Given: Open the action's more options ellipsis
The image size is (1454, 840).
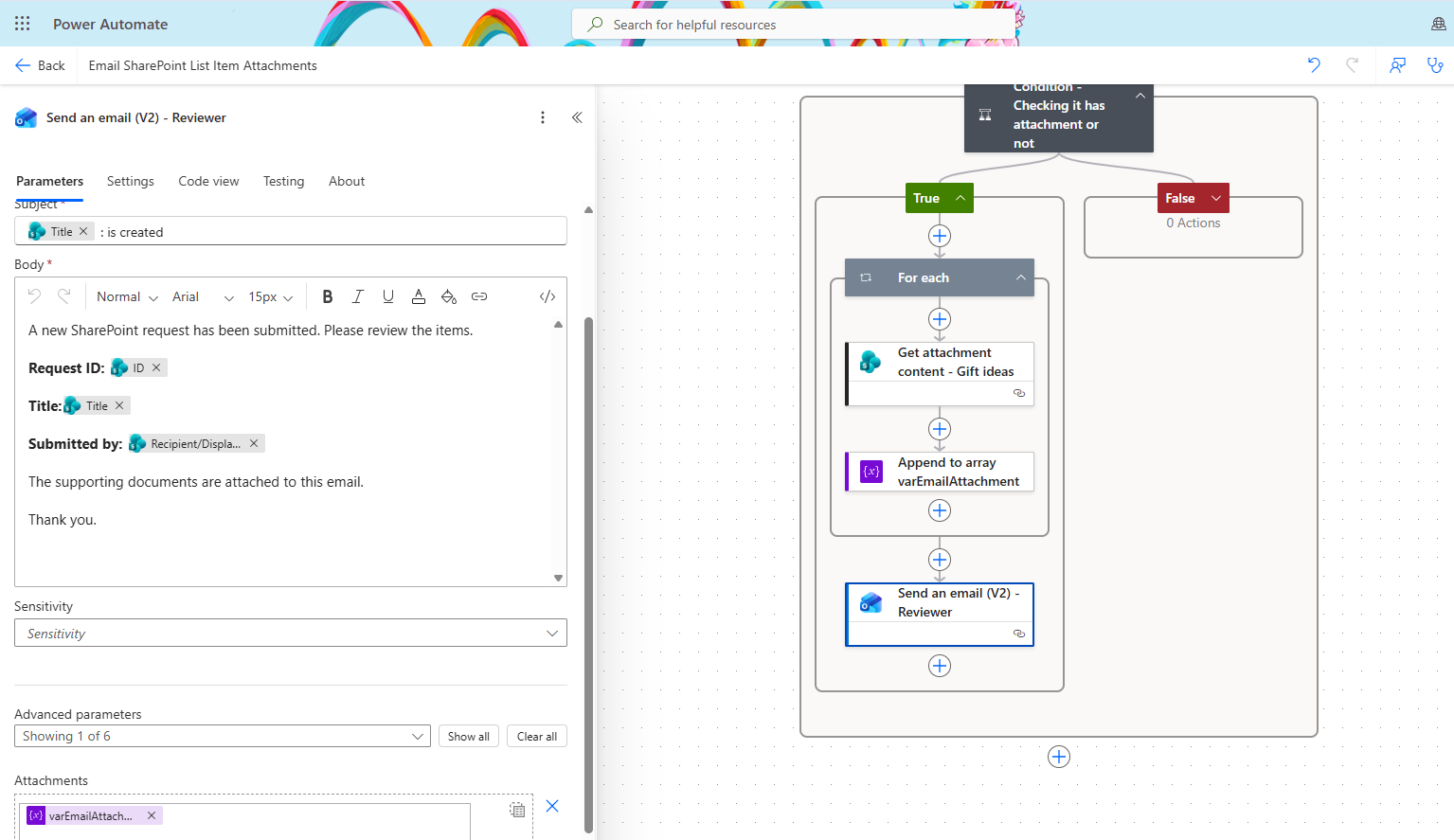Looking at the screenshot, I should point(543,117).
